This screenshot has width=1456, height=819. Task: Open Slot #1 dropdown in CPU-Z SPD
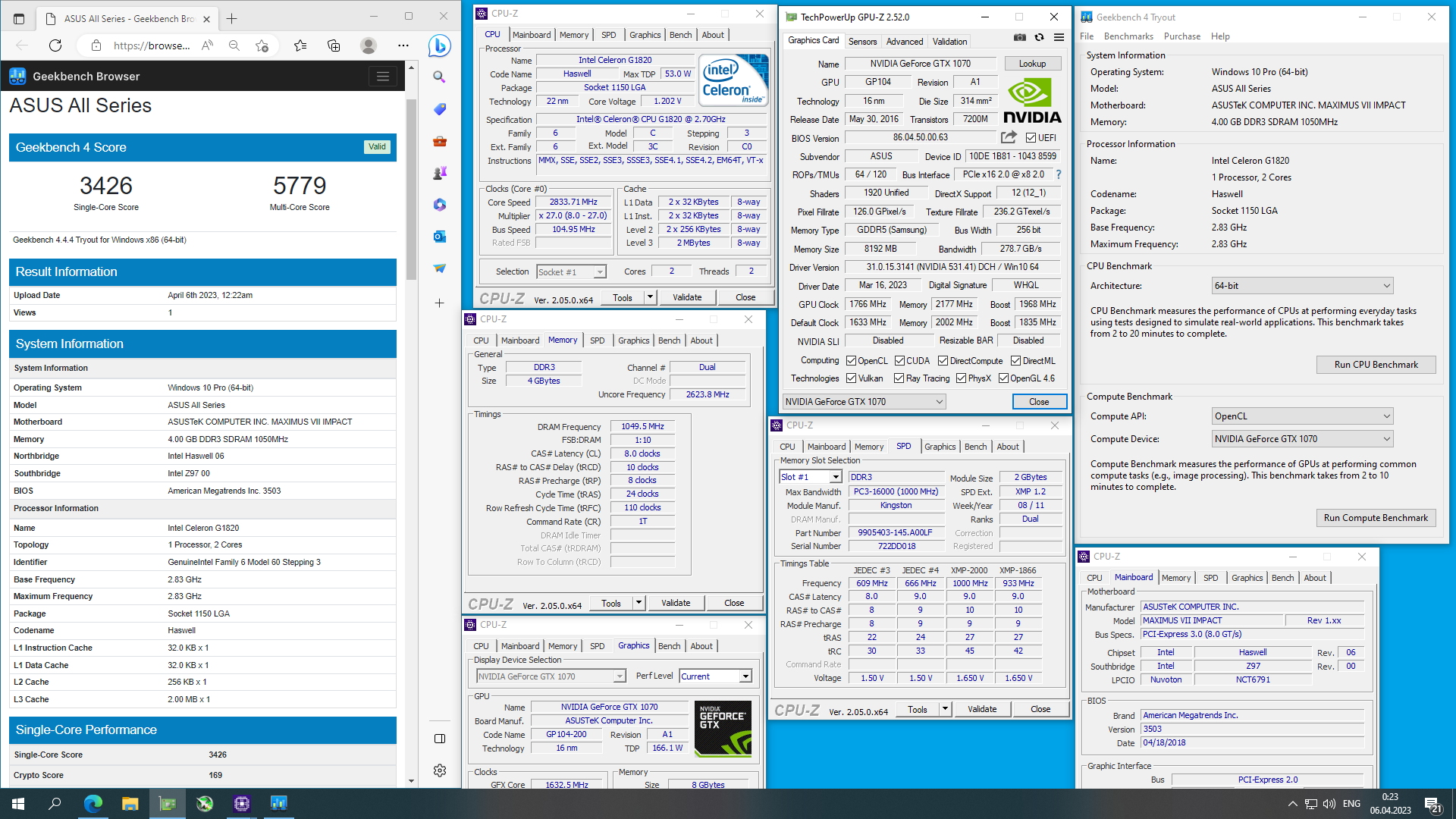[x=811, y=477]
